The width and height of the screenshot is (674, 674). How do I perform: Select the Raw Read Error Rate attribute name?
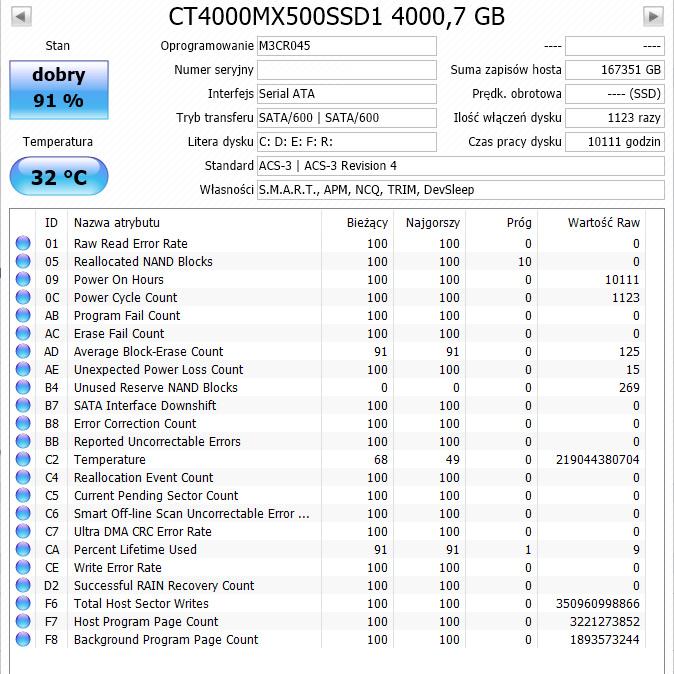pos(131,244)
